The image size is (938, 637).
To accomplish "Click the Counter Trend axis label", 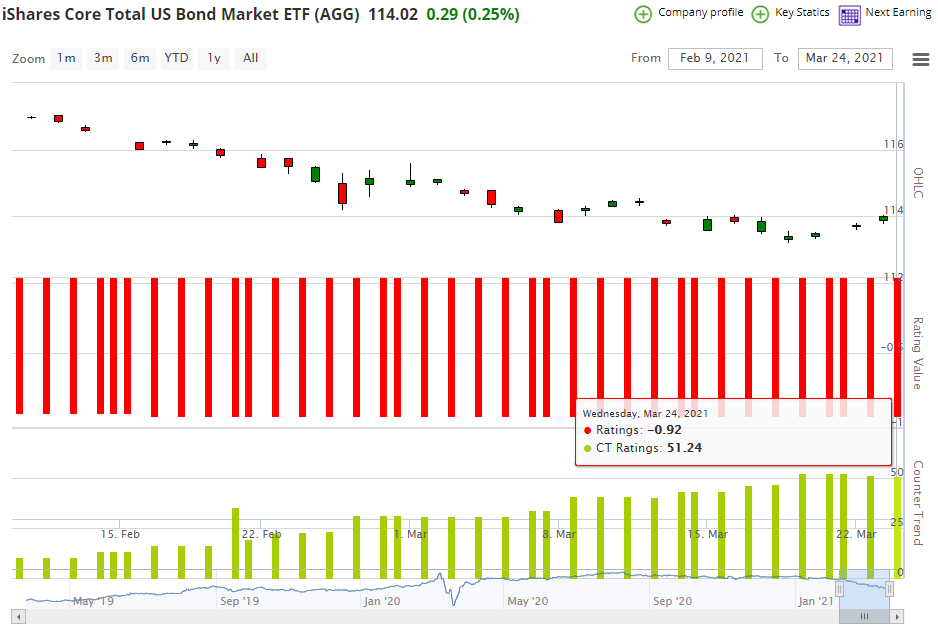I will pyautogui.click(x=918, y=503).
